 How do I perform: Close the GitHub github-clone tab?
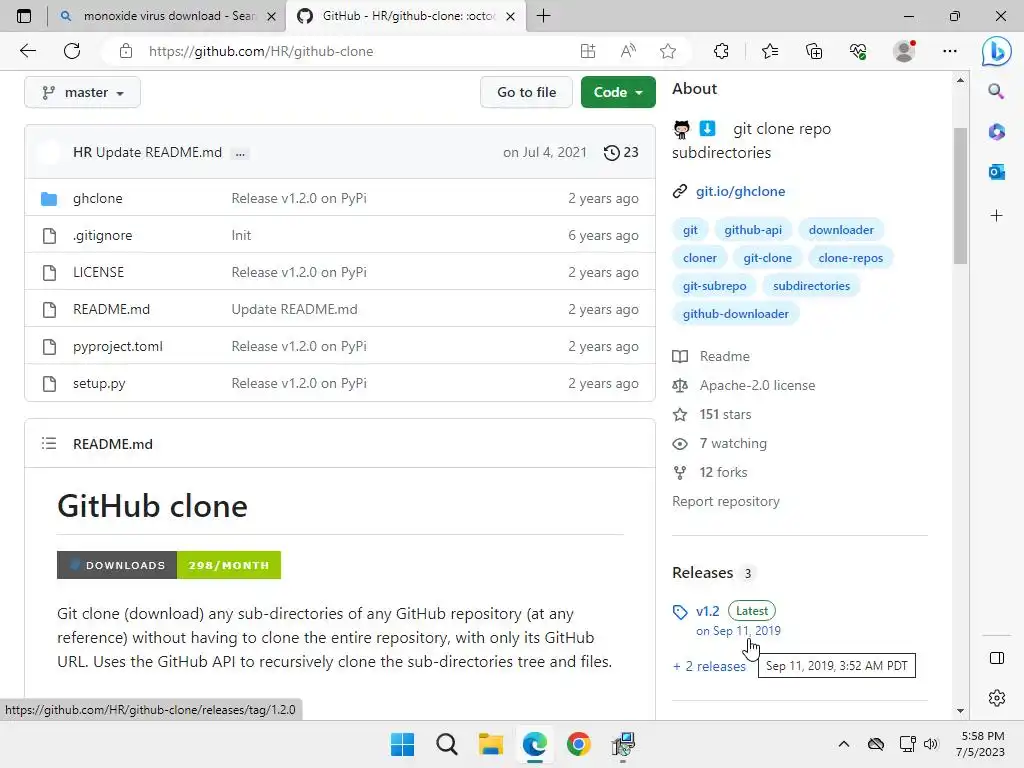511,16
